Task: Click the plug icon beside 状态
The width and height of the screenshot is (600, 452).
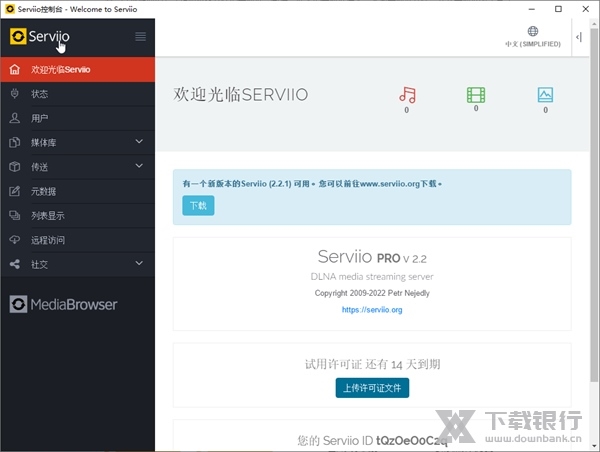Action: point(15,93)
